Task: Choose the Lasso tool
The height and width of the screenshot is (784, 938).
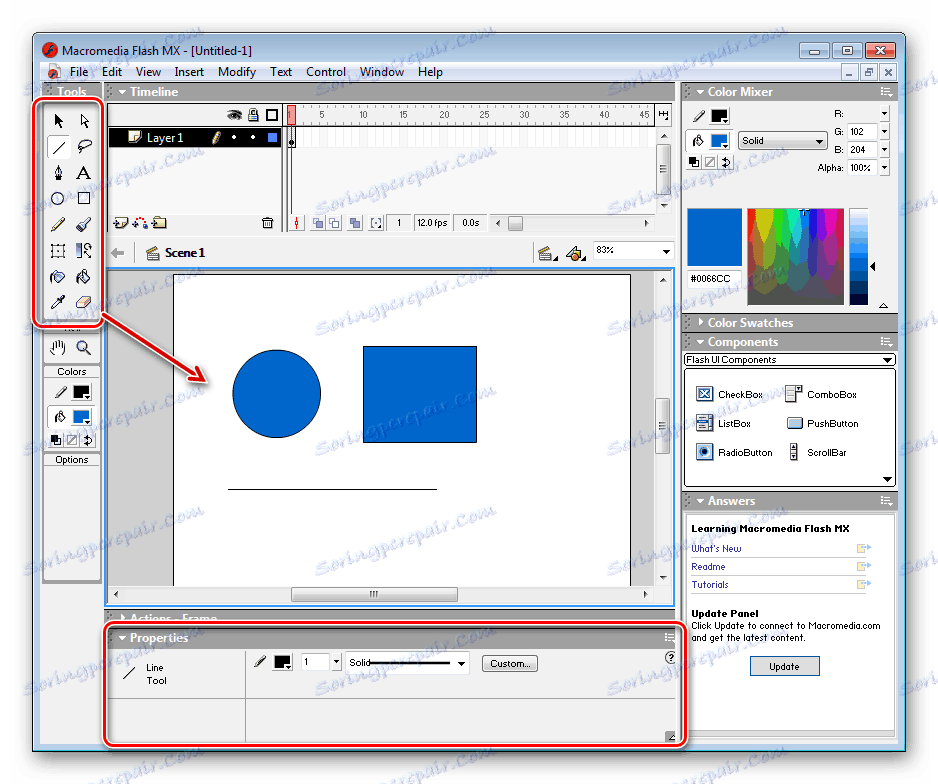Action: (x=84, y=146)
